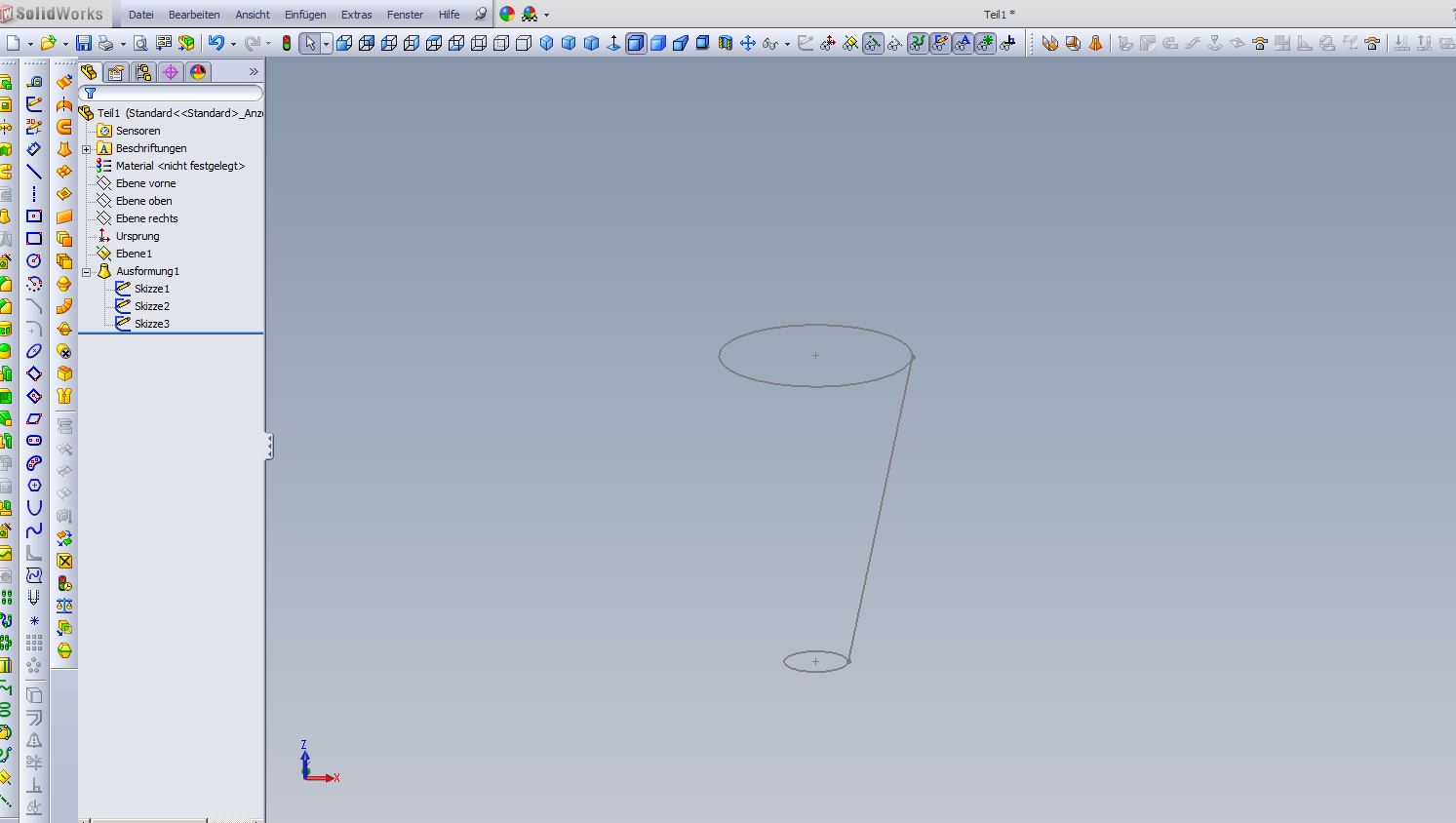Open the Extras menu
Viewport: 1456px width, 823px height.
click(357, 15)
